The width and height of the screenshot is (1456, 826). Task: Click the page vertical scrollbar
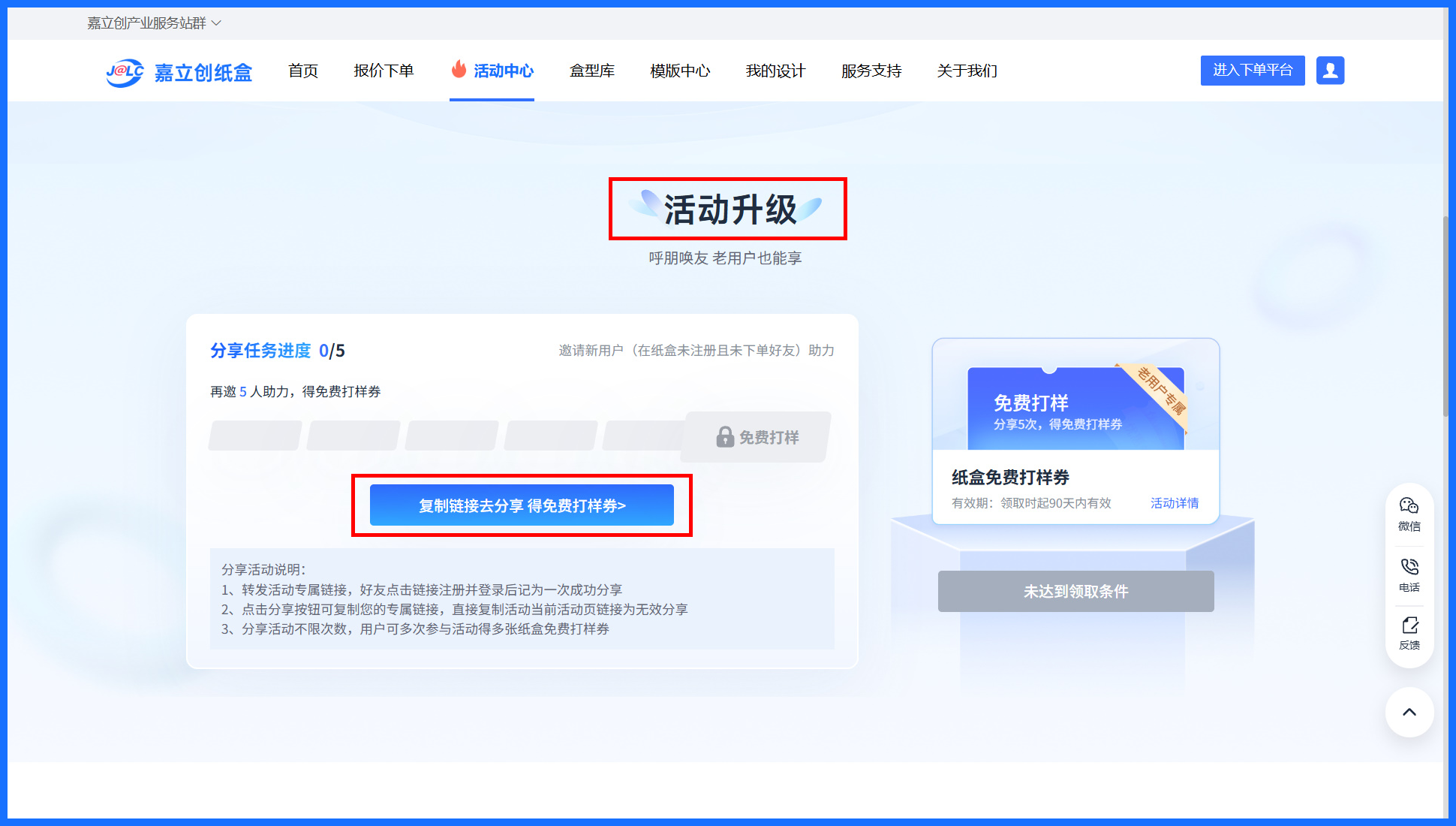1445,315
